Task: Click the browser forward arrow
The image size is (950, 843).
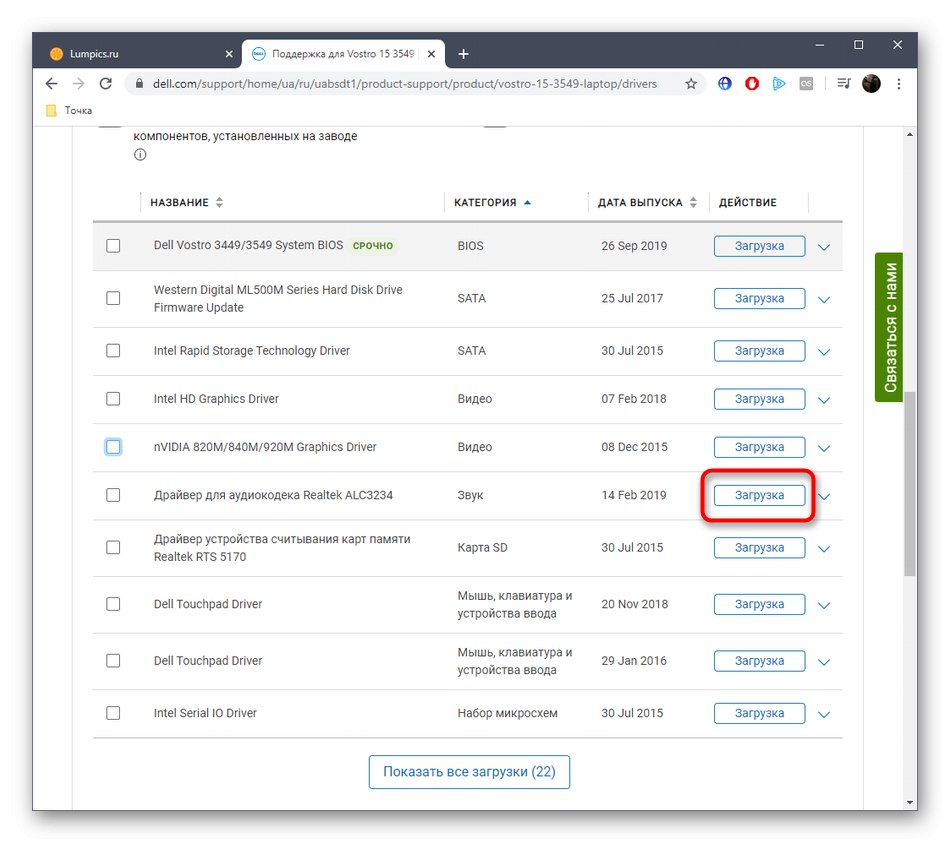Action: point(78,84)
